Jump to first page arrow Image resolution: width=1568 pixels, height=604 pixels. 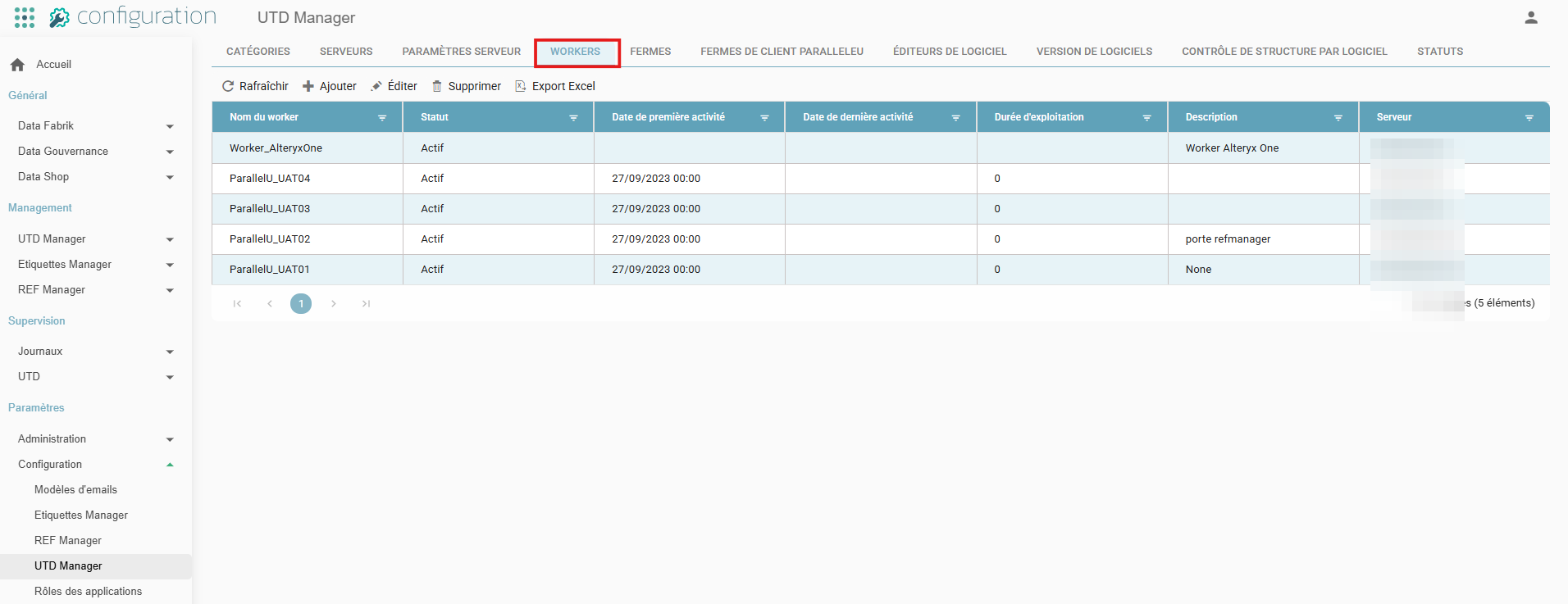[x=237, y=304]
